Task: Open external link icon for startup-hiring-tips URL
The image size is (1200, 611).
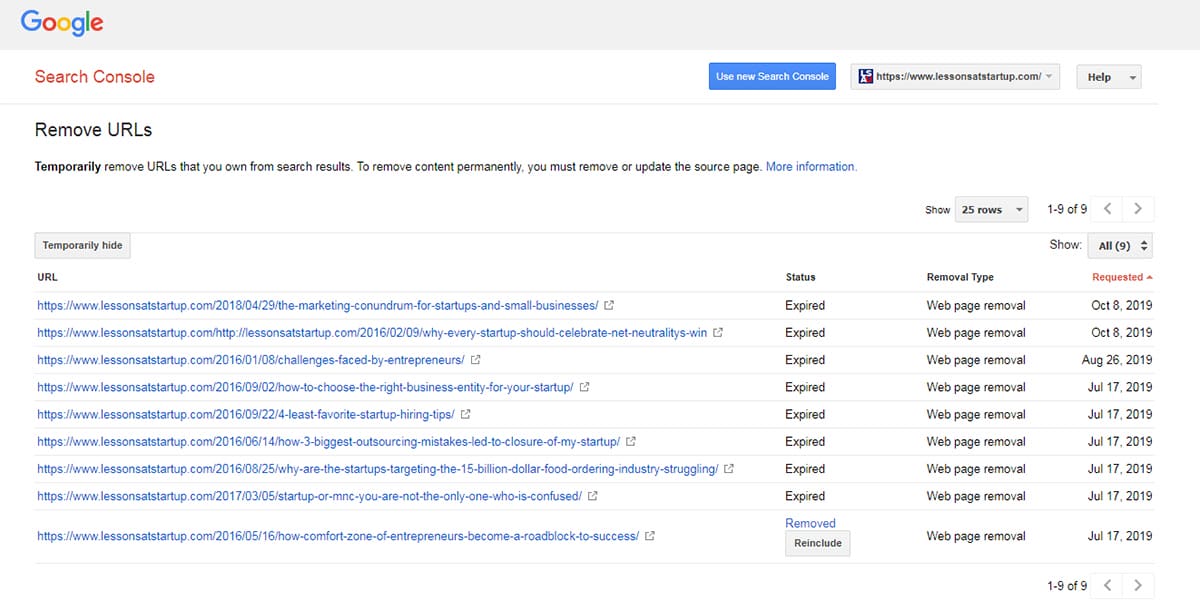Action: (x=466, y=414)
